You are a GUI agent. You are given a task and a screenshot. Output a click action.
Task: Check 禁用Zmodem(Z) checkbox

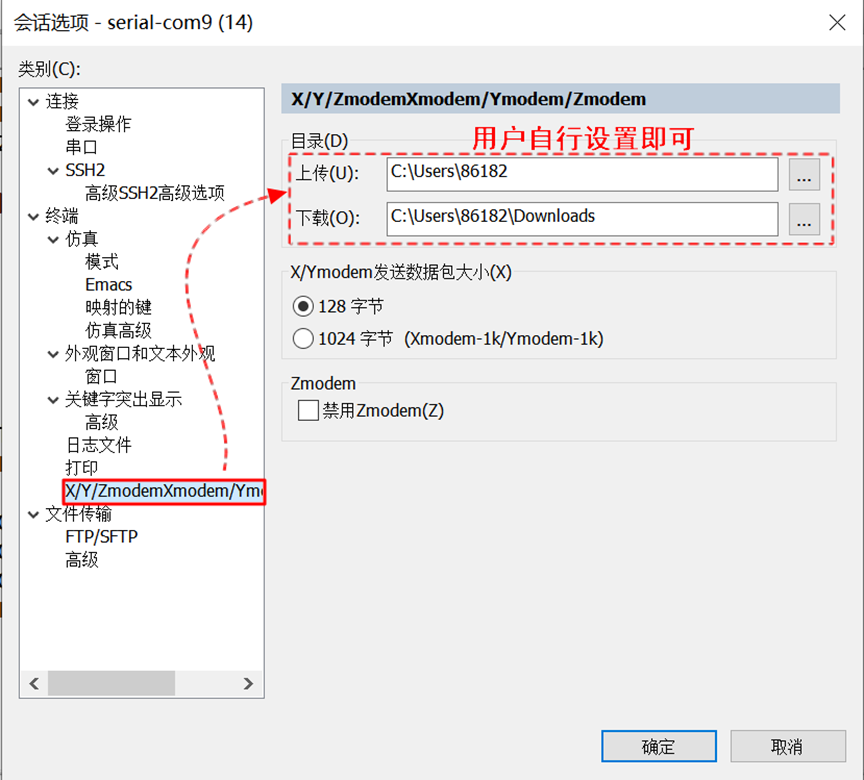(x=308, y=410)
